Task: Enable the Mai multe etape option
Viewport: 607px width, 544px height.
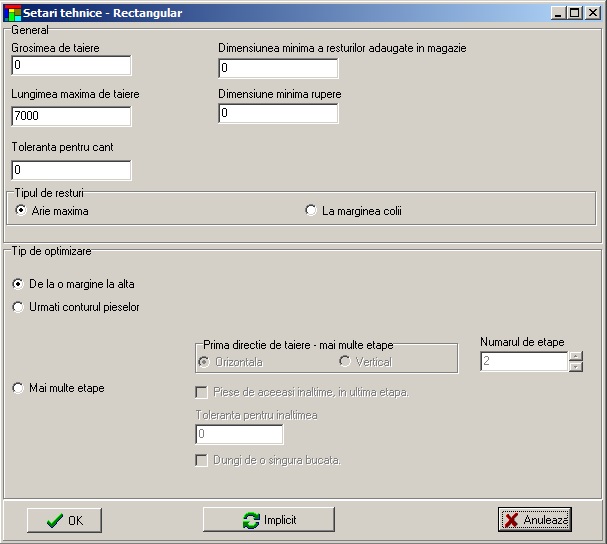Action: click(18, 388)
